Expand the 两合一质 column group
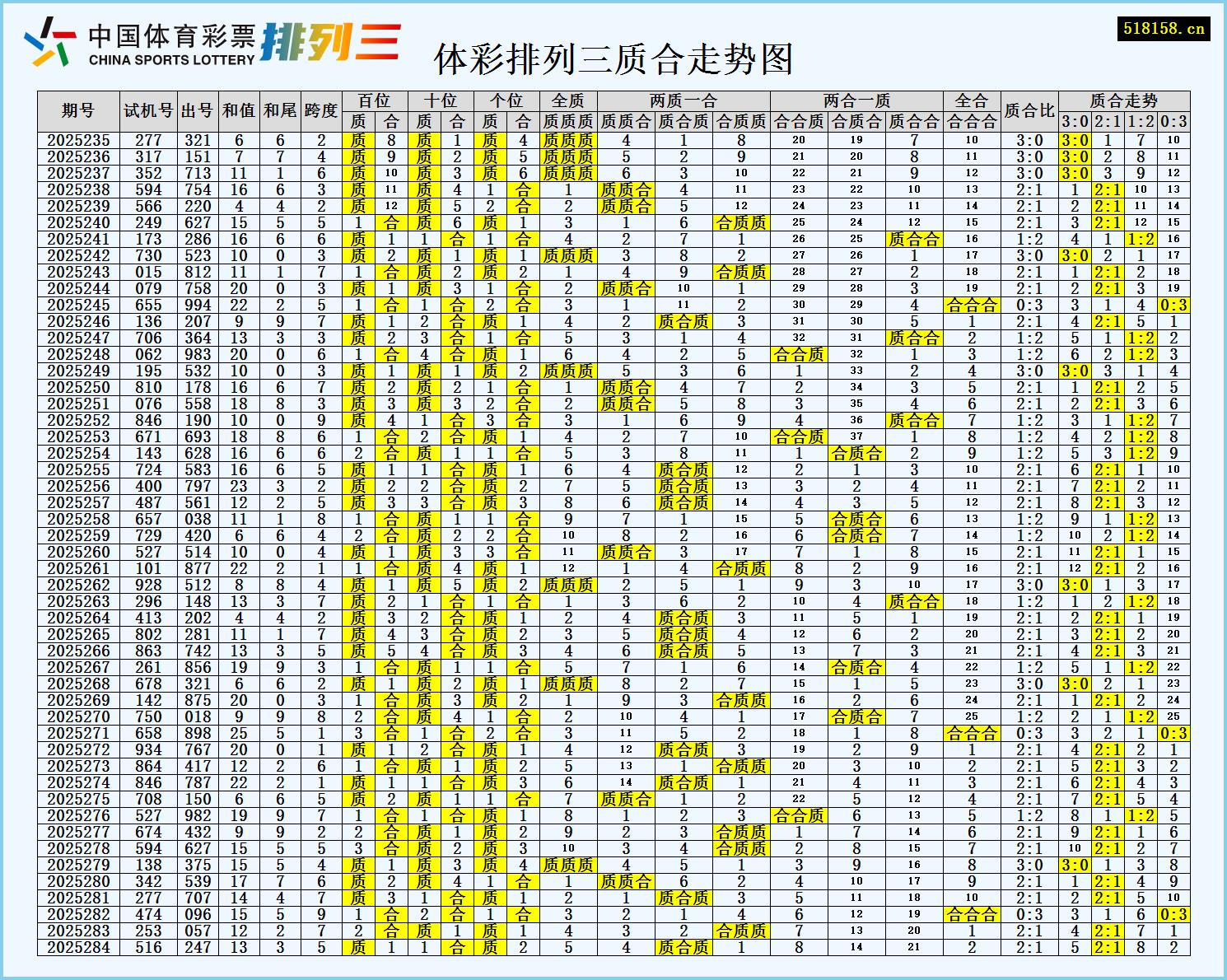 coord(858,99)
